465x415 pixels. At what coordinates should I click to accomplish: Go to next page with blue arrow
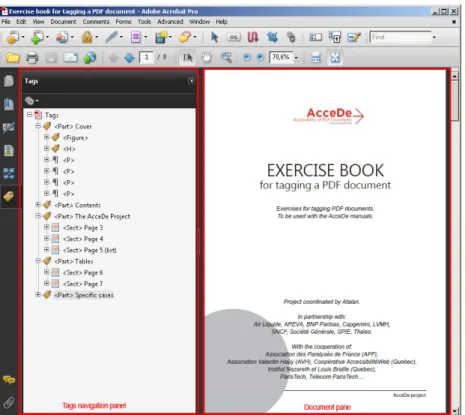pos(129,58)
